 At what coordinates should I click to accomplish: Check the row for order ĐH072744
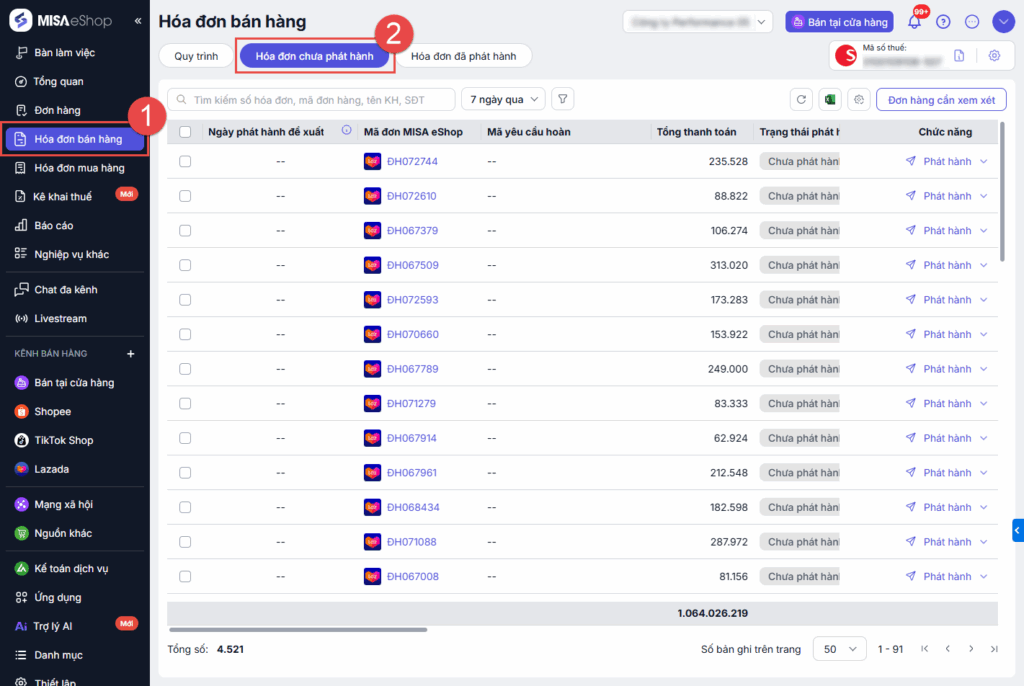pyautogui.click(x=185, y=161)
